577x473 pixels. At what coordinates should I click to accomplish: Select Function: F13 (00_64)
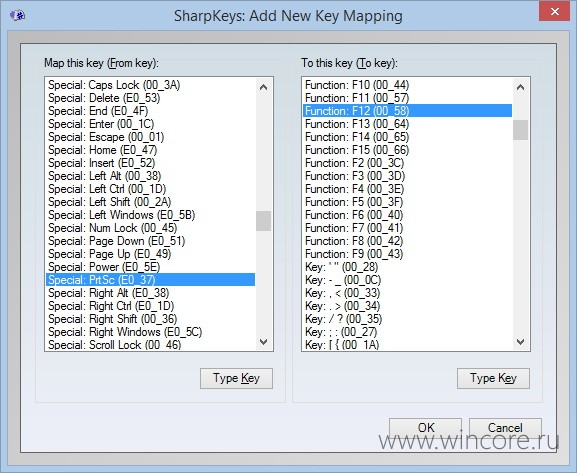point(407,124)
